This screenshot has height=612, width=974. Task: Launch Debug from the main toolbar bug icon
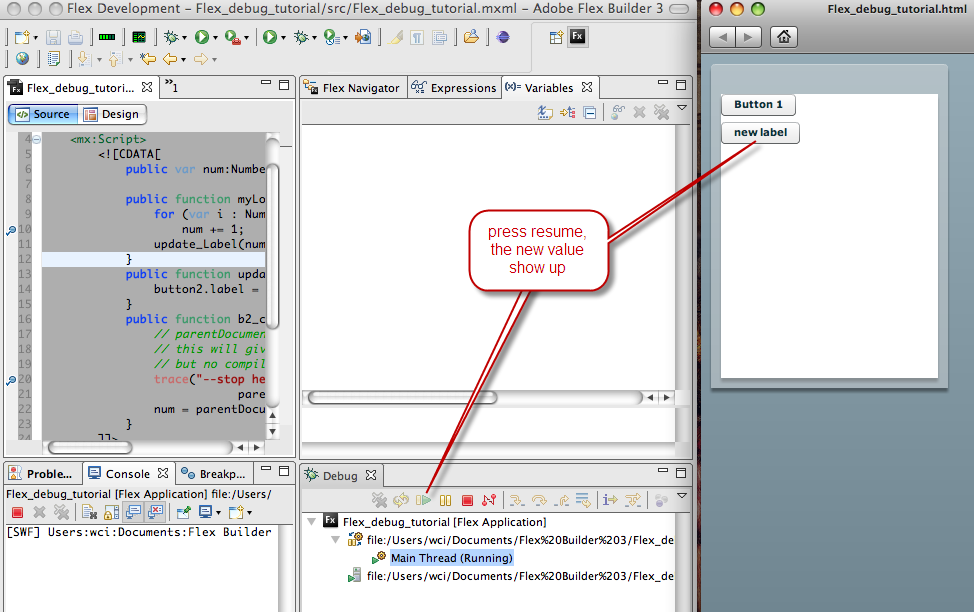pos(171,36)
